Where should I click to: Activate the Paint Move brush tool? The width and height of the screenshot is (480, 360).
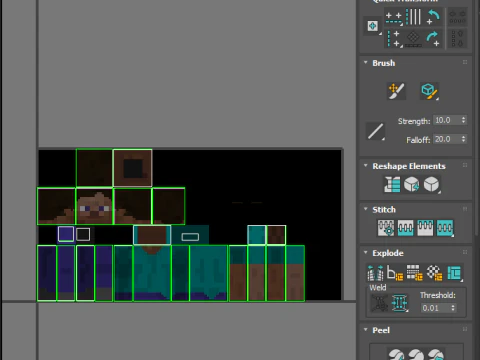(x=396, y=91)
